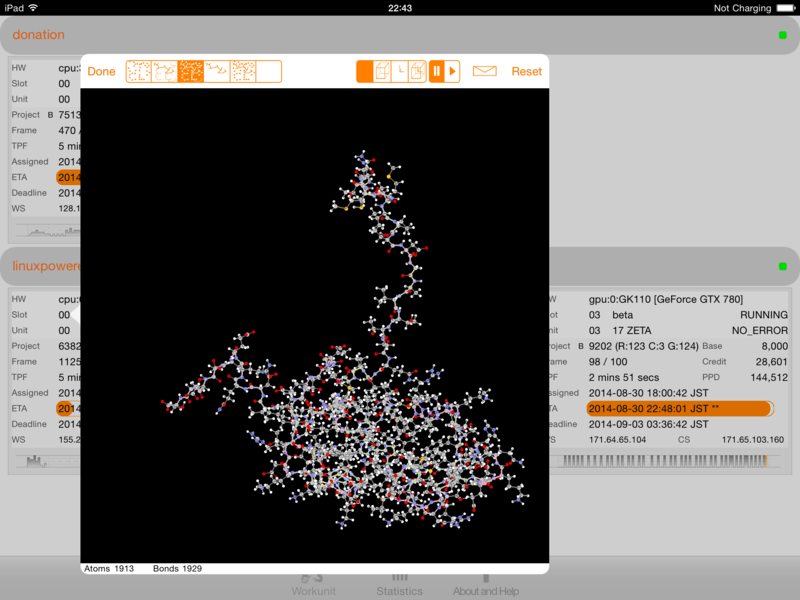Tap the orange ETA progress bar for GTX 780
Screen dimensions: 800x600
click(x=680, y=408)
